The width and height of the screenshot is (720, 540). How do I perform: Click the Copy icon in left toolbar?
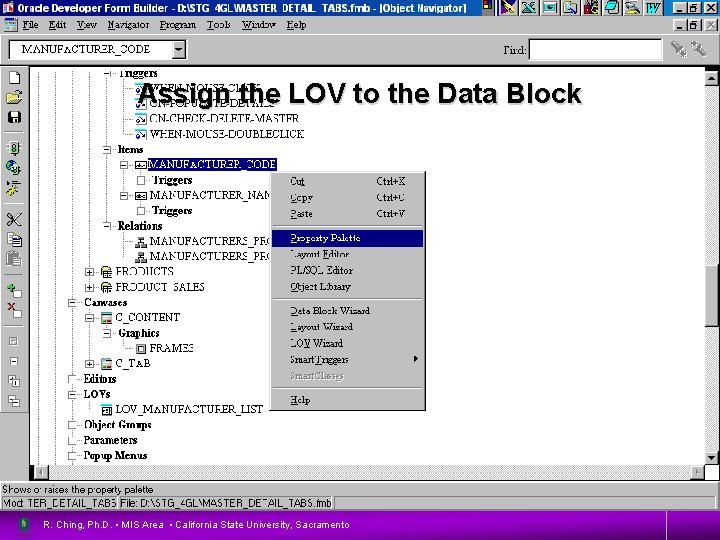[x=14, y=239]
